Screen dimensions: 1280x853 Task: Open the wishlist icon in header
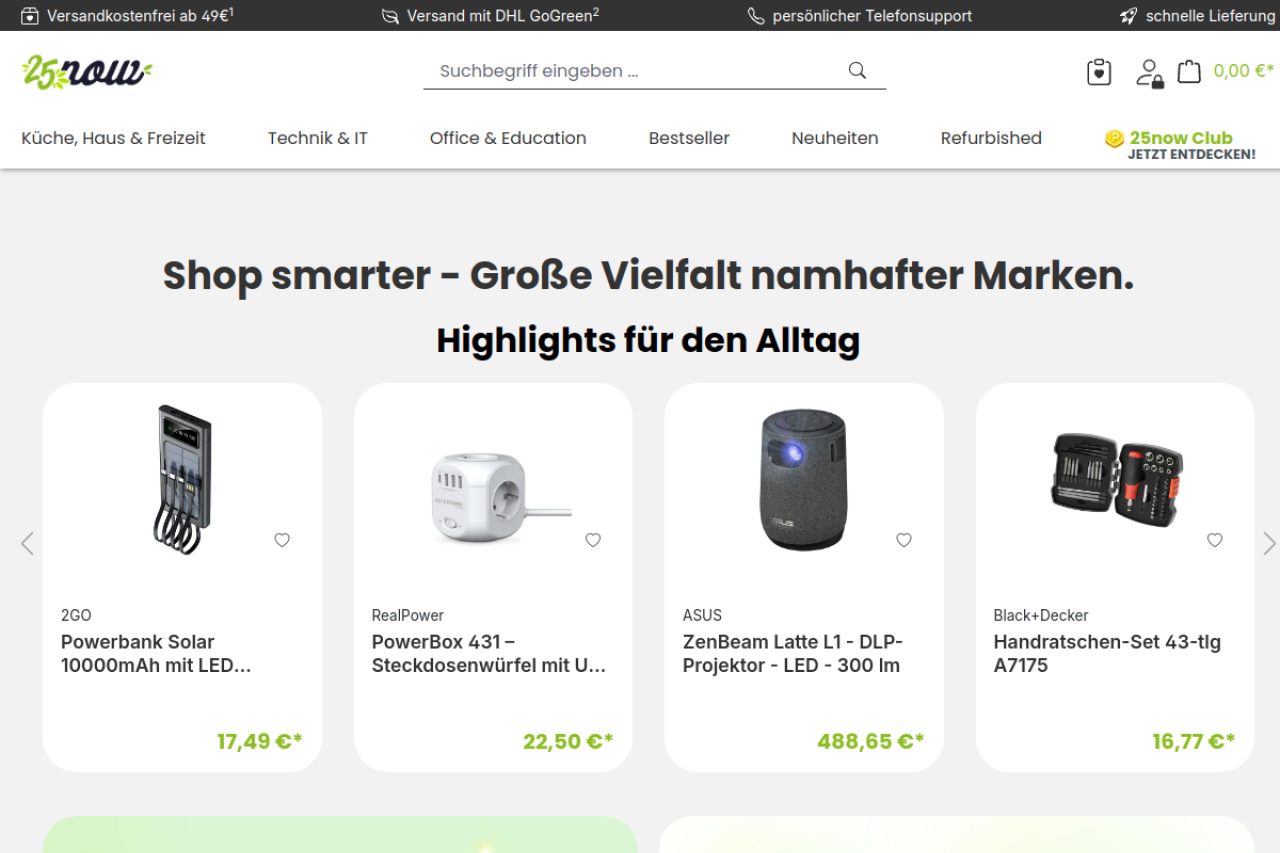[1099, 72]
